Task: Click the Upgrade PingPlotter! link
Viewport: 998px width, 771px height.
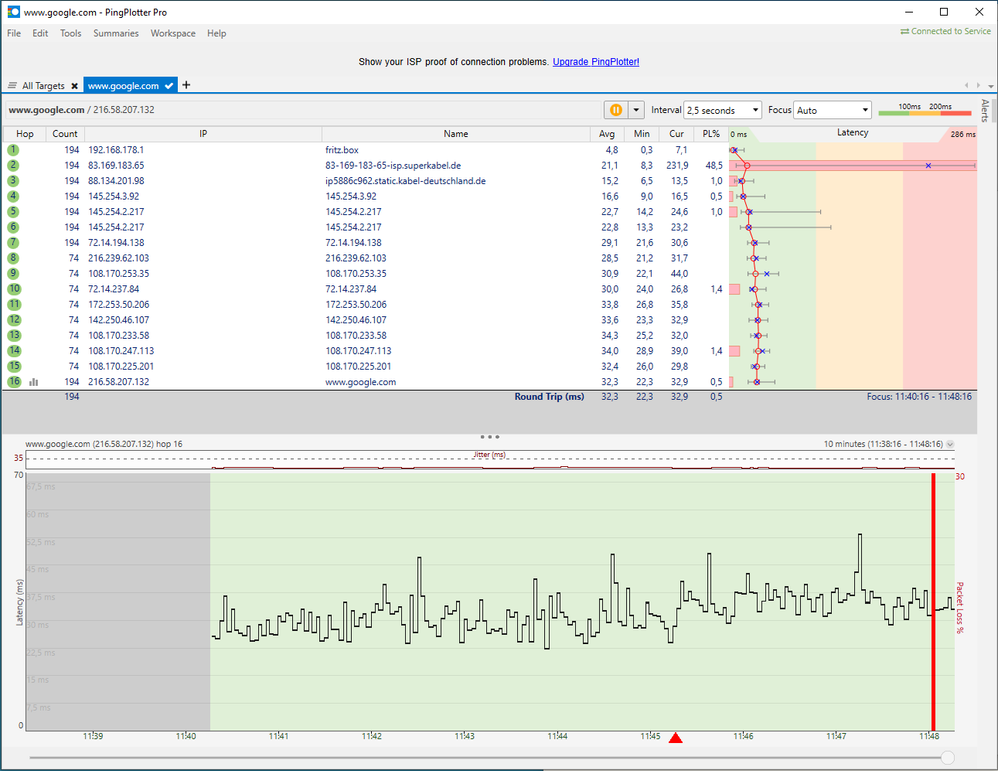Action: pyautogui.click(x=595, y=62)
